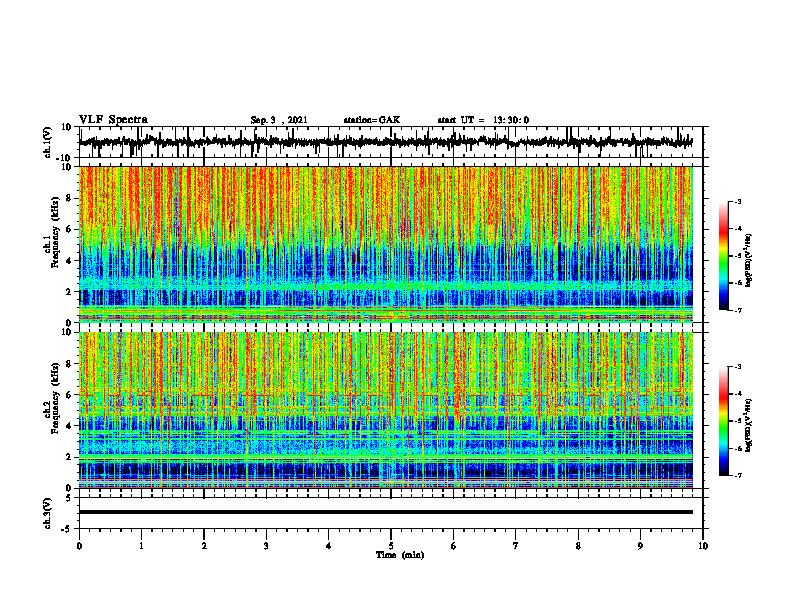792x612 pixels.
Task: Click the "station=GAK" header label
Action: click(372, 120)
